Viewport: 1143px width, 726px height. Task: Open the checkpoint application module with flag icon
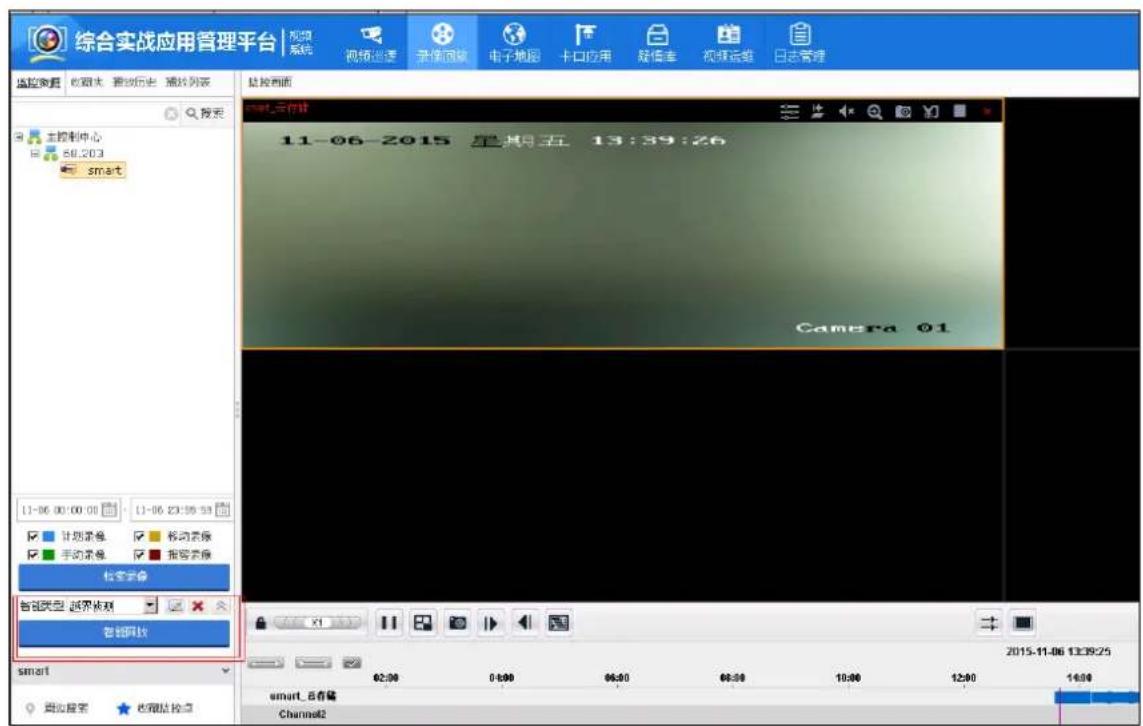click(585, 43)
